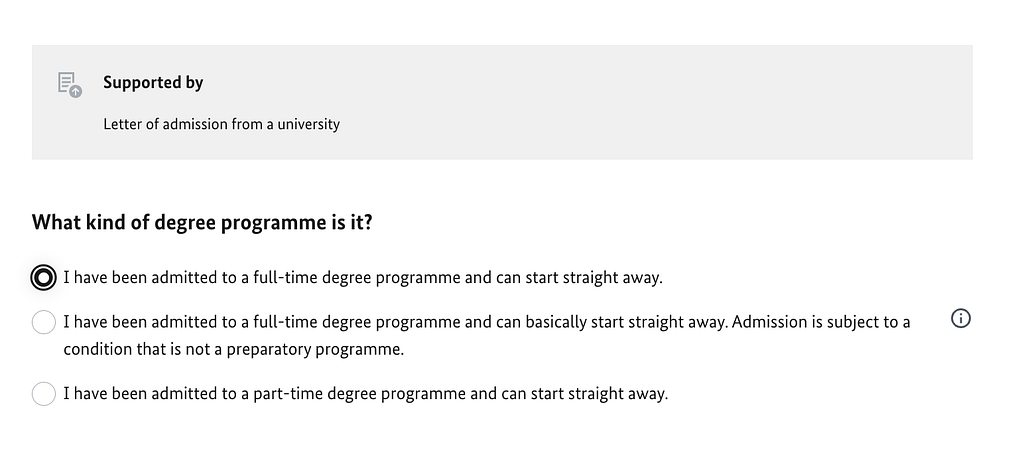Image resolution: width=1024 pixels, height=468 pixels.
Task: Open the info icon next to conditional admission
Action: 961,319
